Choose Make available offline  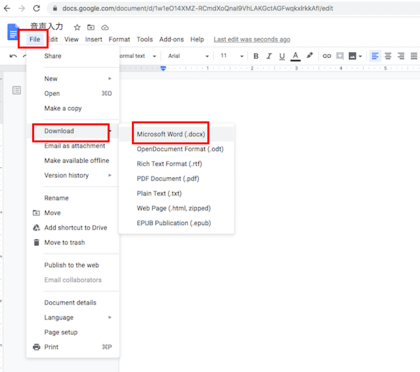coord(73,161)
